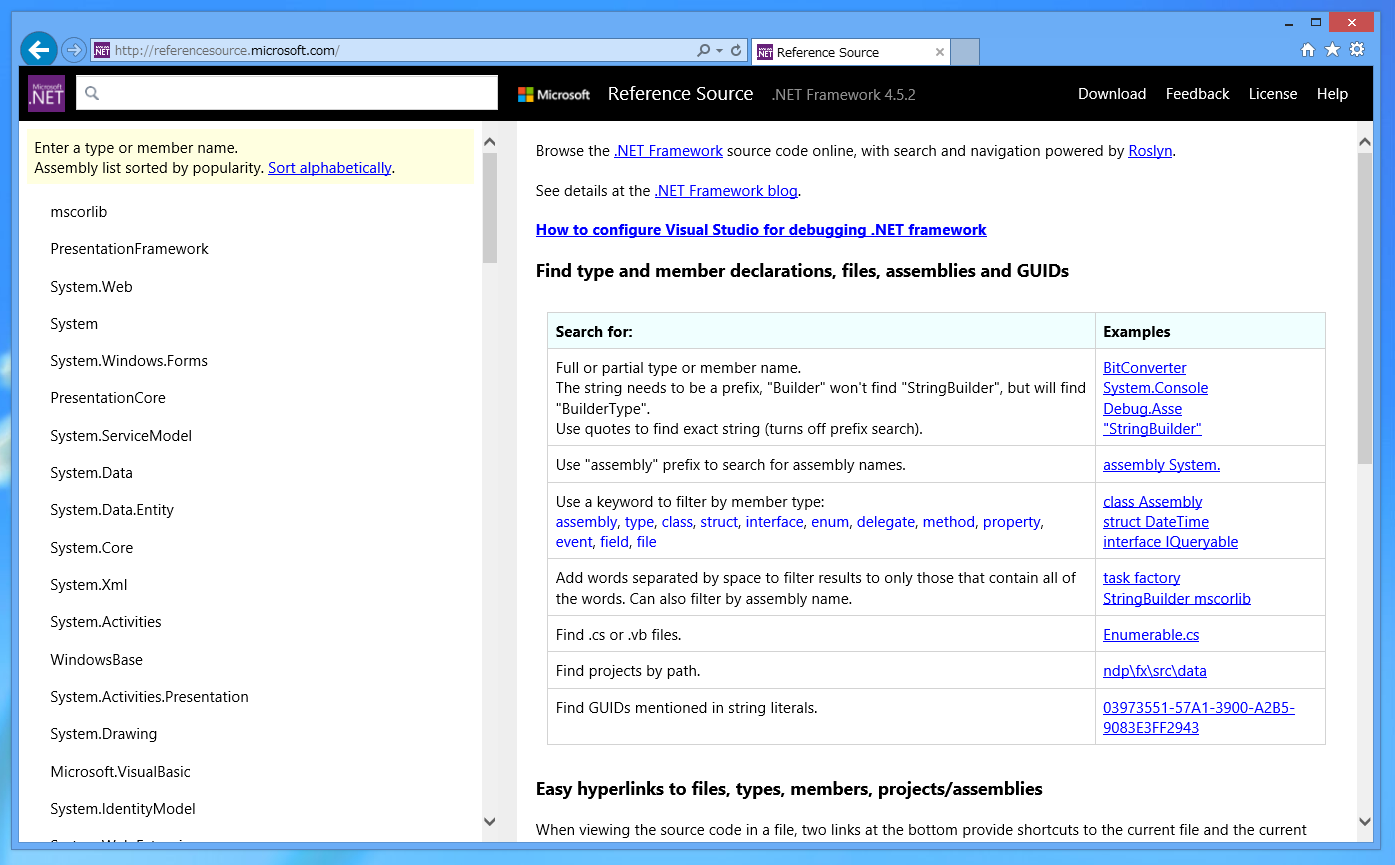Open the .NET Framework blog link
This screenshot has width=1395, height=865.
click(x=727, y=190)
